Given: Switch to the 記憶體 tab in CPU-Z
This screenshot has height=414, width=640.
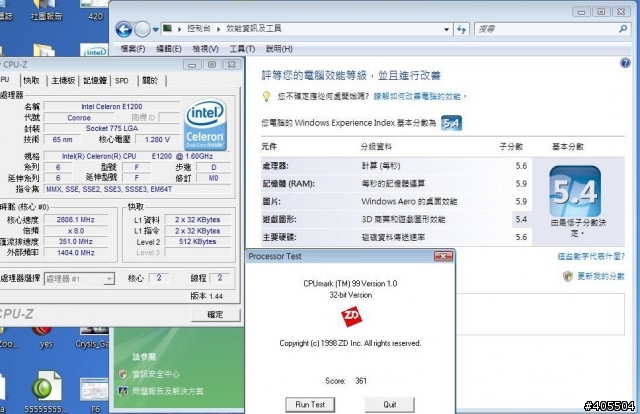Looking at the screenshot, I should click(x=95, y=80).
